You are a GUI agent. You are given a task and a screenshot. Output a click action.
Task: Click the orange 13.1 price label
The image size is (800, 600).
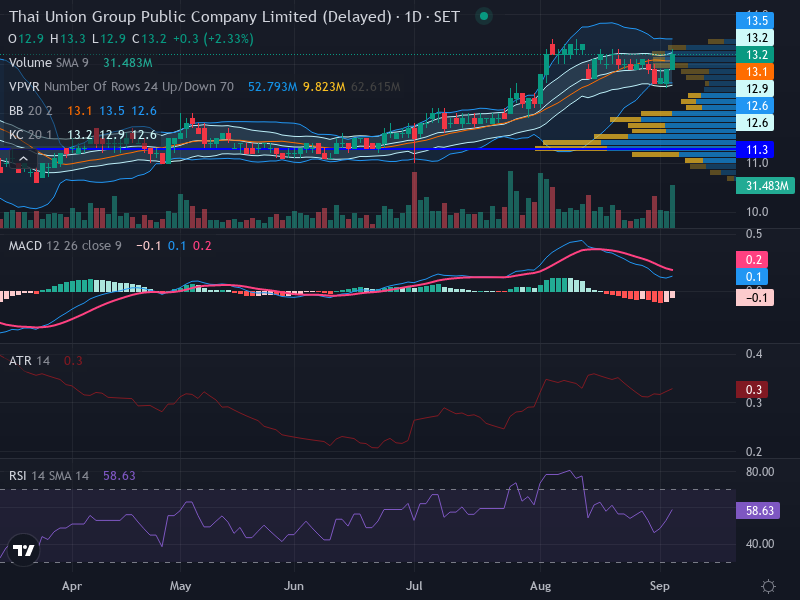[755, 71]
